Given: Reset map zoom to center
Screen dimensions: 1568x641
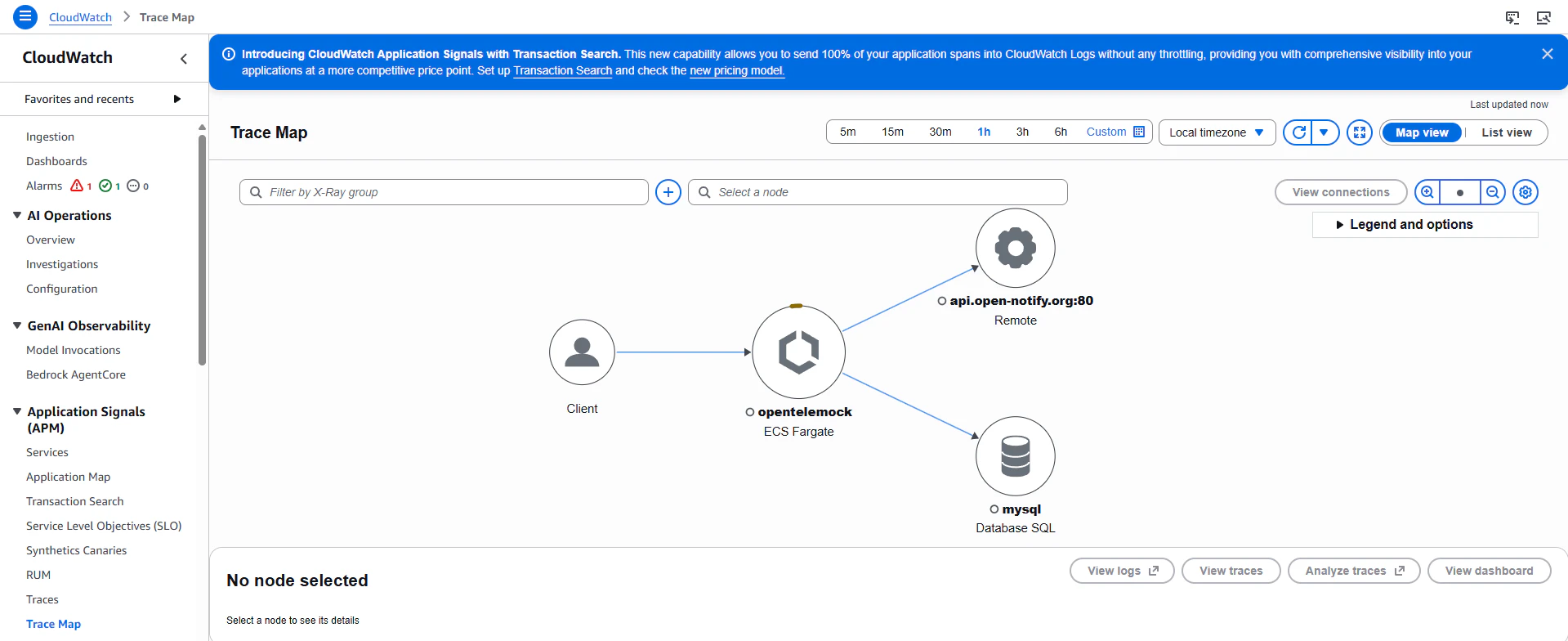Looking at the screenshot, I should point(1460,192).
